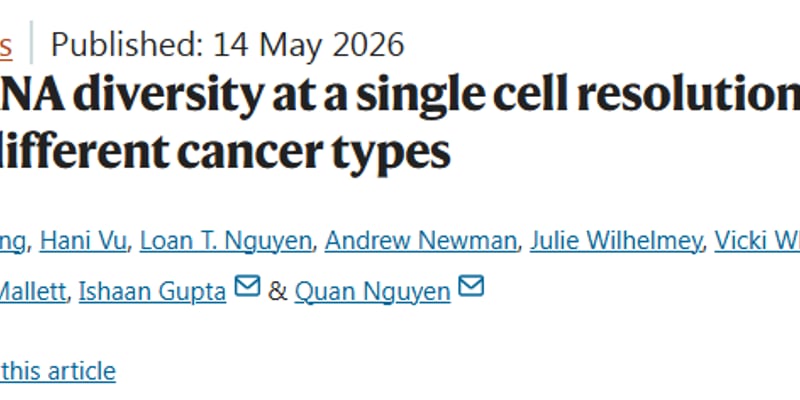Click the title line about single cell resolution
This screenshot has height=400, width=800.
pyautogui.click(x=400, y=96)
